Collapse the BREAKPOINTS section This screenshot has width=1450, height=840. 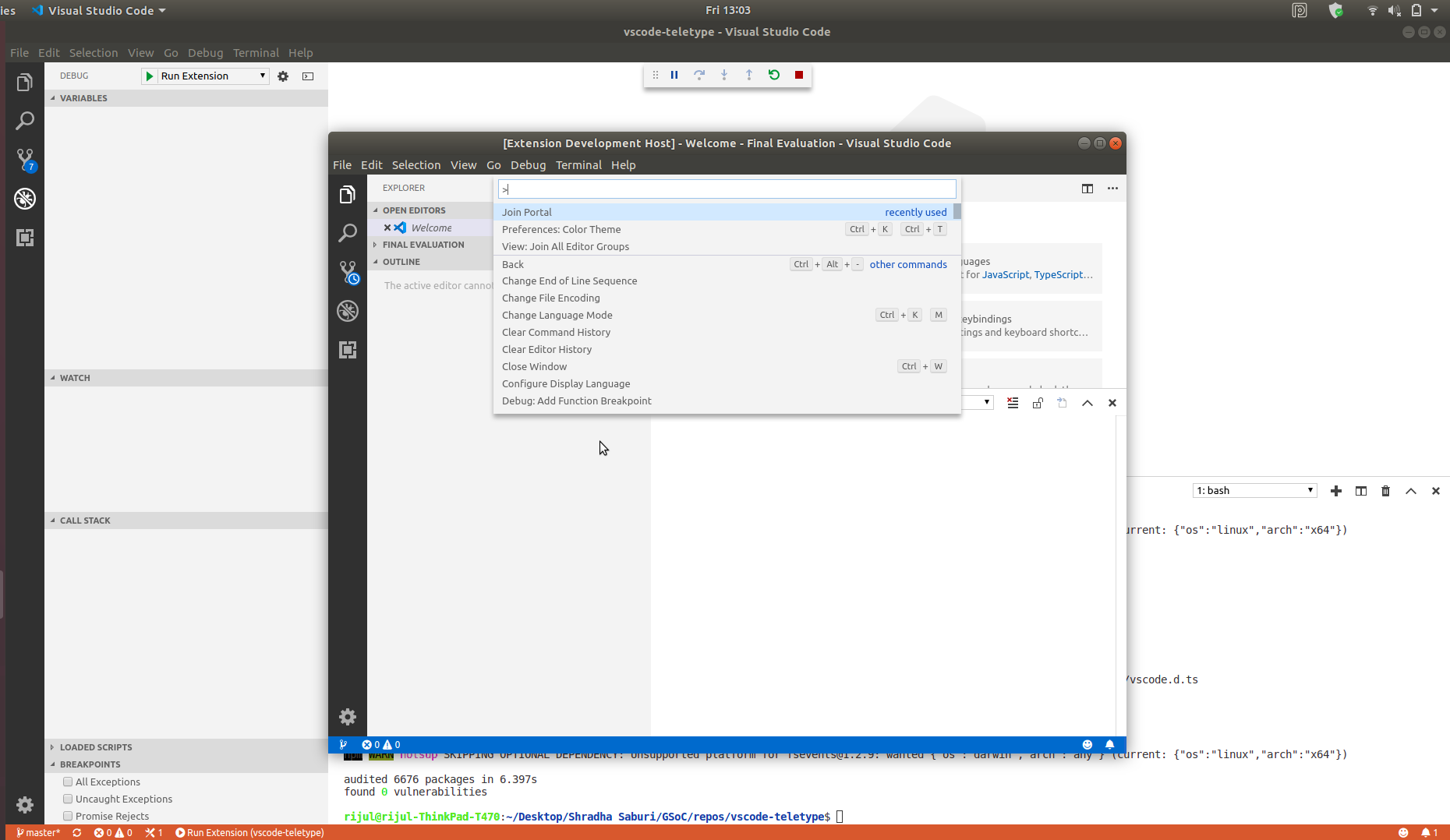186,764
